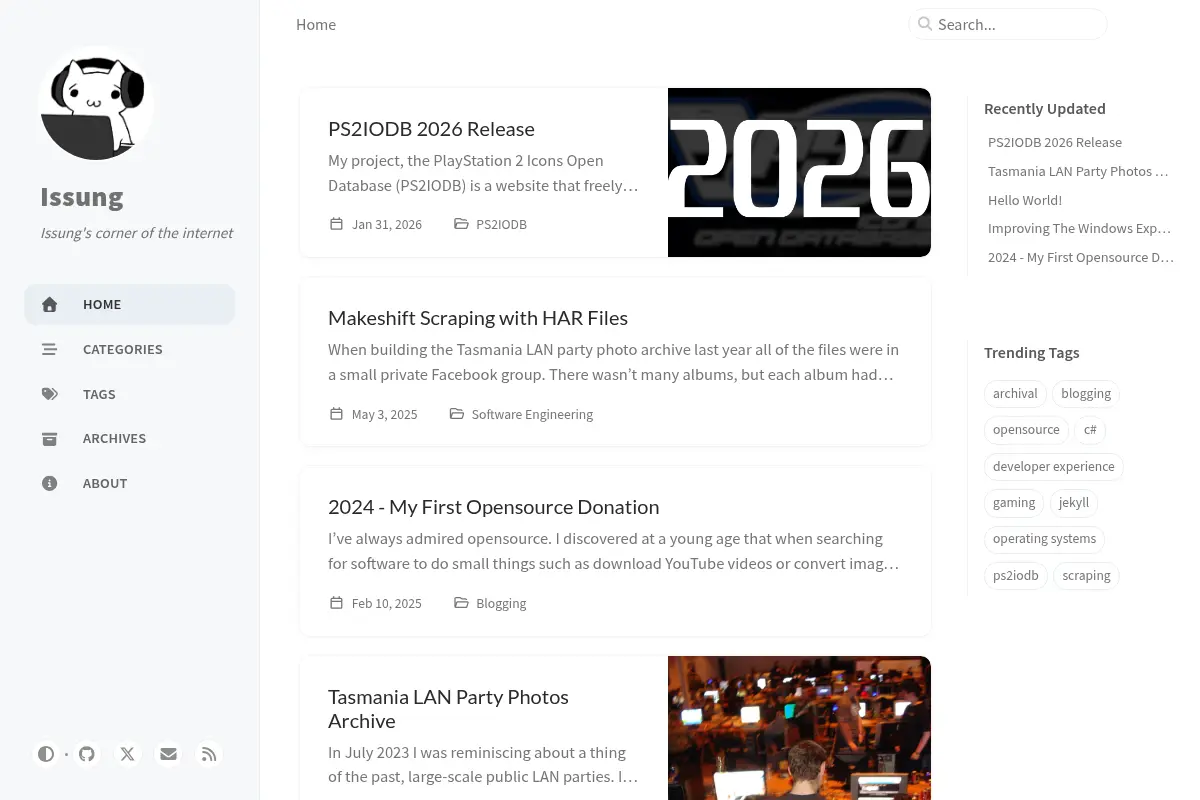
Task: Open recently updated 2024 - My First Opensource link
Action: coord(1081,258)
